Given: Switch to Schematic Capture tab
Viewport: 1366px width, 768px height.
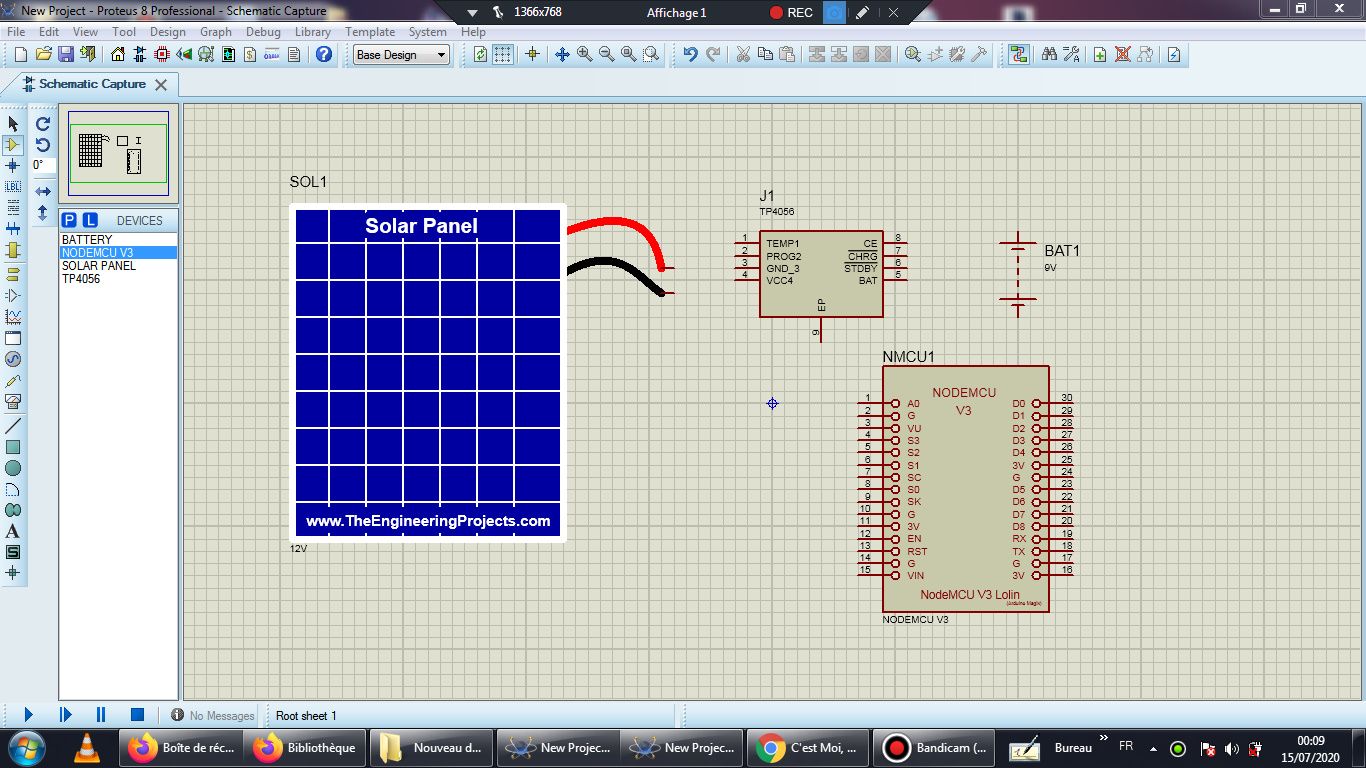Looking at the screenshot, I should [92, 84].
